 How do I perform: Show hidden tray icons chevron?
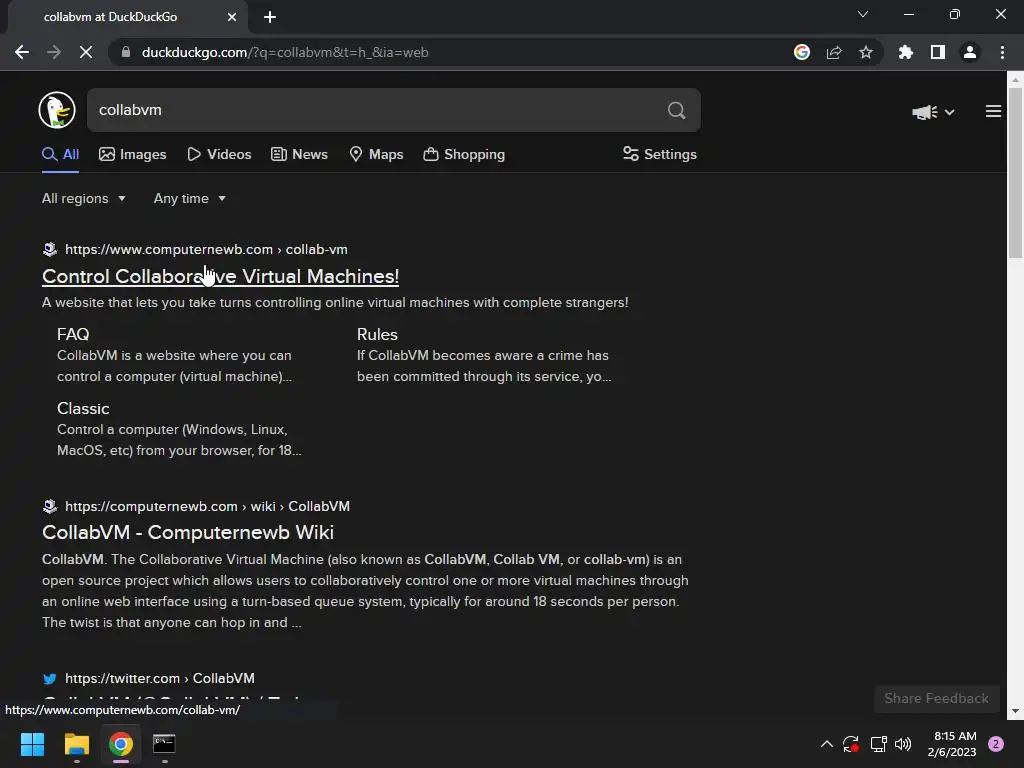(826, 744)
